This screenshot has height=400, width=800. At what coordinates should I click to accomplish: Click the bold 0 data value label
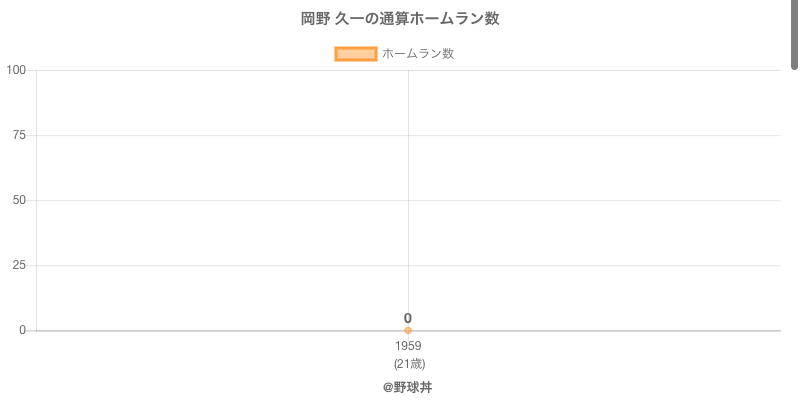tap(408, 318)
